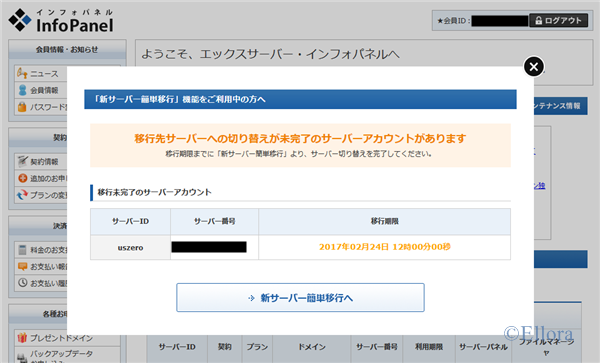Click the migration deadline 2017年02月24日 text
This screenshot has height=363, width=600.
(x=385, y=247)
